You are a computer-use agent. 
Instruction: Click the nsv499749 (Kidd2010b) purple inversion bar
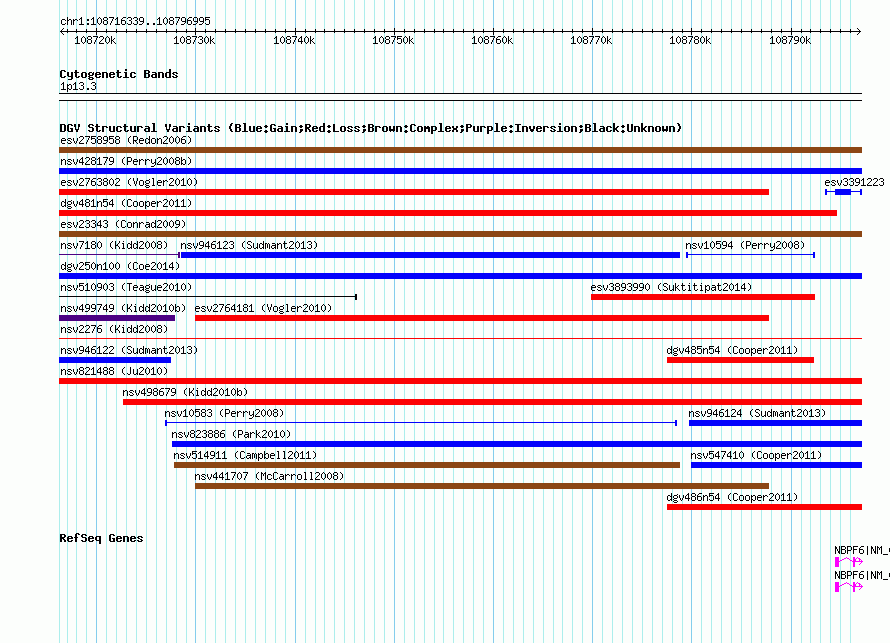[117, 318]
